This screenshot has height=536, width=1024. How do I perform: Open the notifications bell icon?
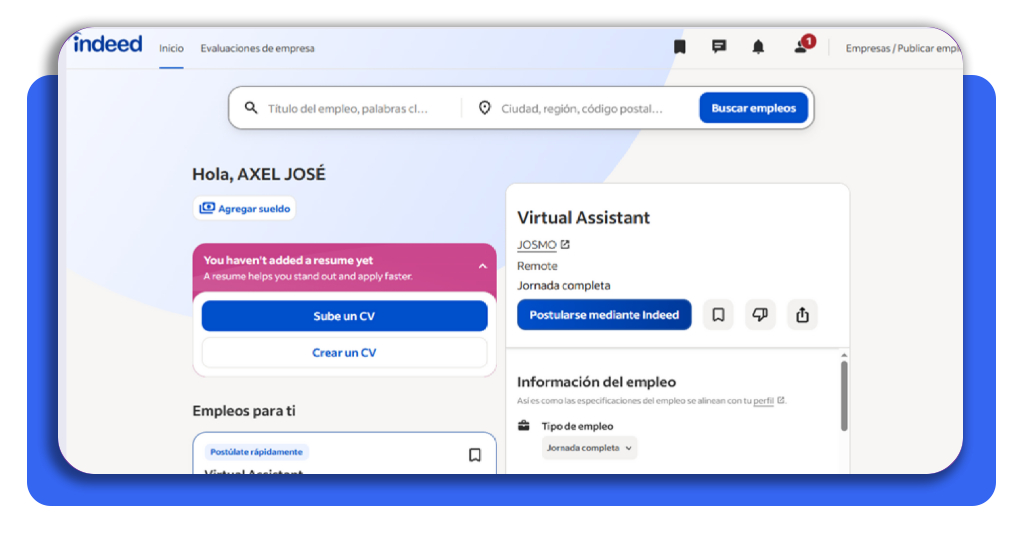tap(758, 47)
